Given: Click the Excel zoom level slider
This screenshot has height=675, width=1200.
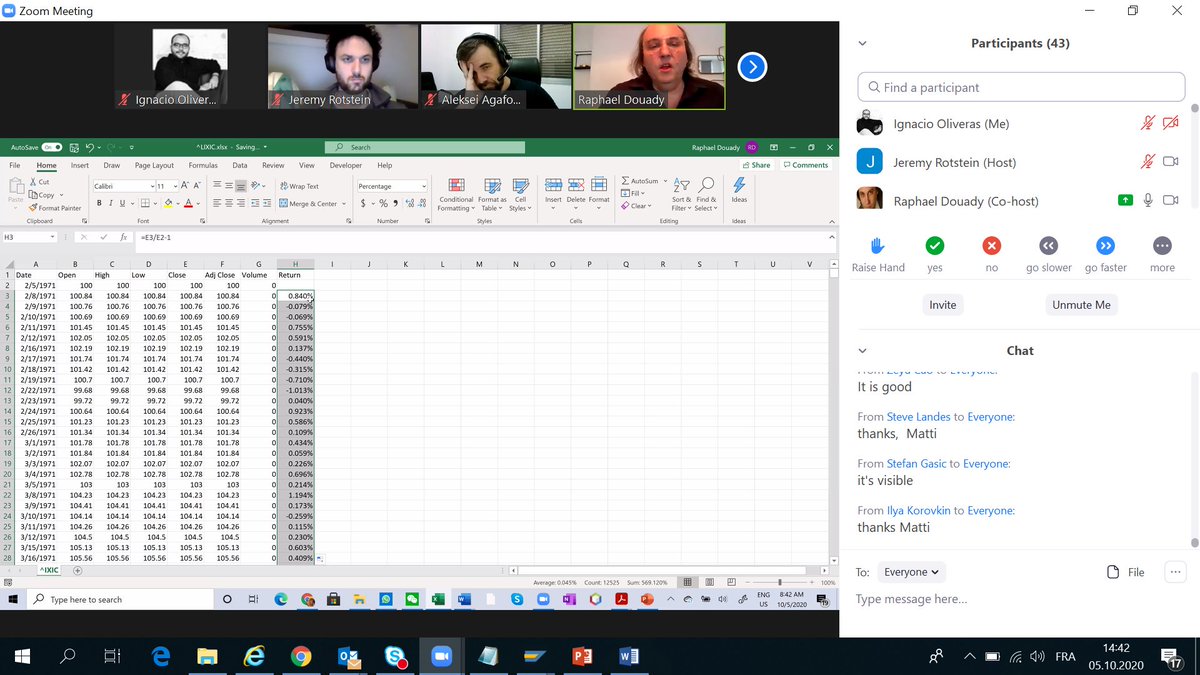Looking at the screenshot, I should point(780,582).
